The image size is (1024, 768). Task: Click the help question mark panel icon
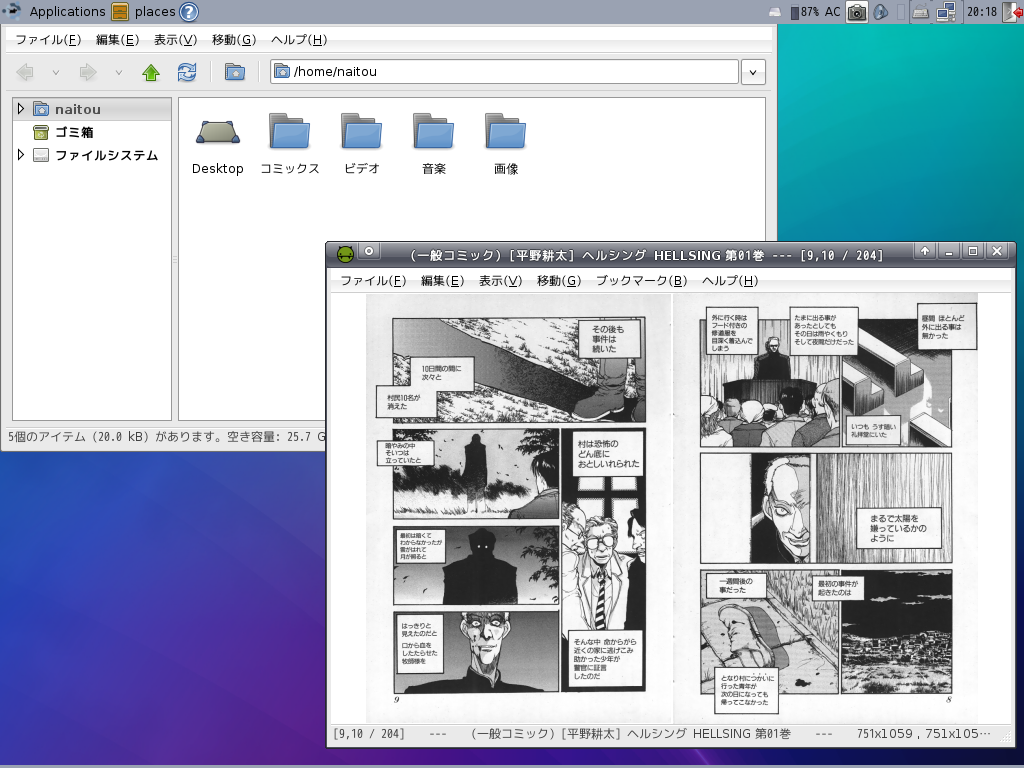click(x=188, y=12)
